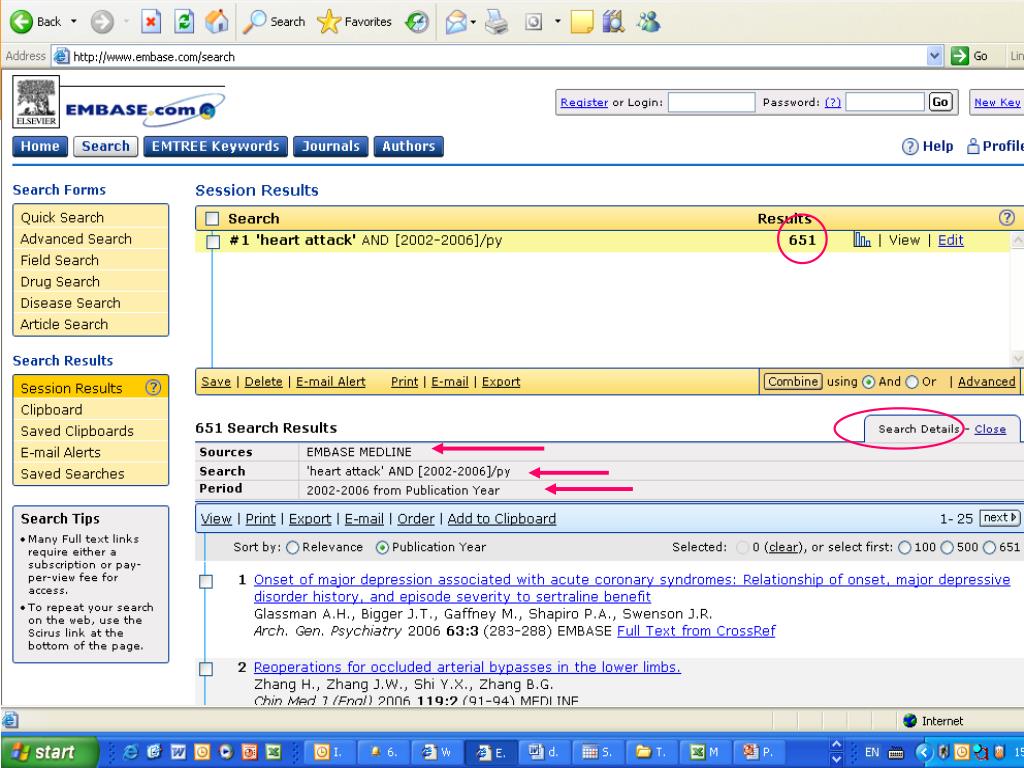Screen dimensions: 1024x768
Task: Click the Forward arrow icon
Action: 102,22
